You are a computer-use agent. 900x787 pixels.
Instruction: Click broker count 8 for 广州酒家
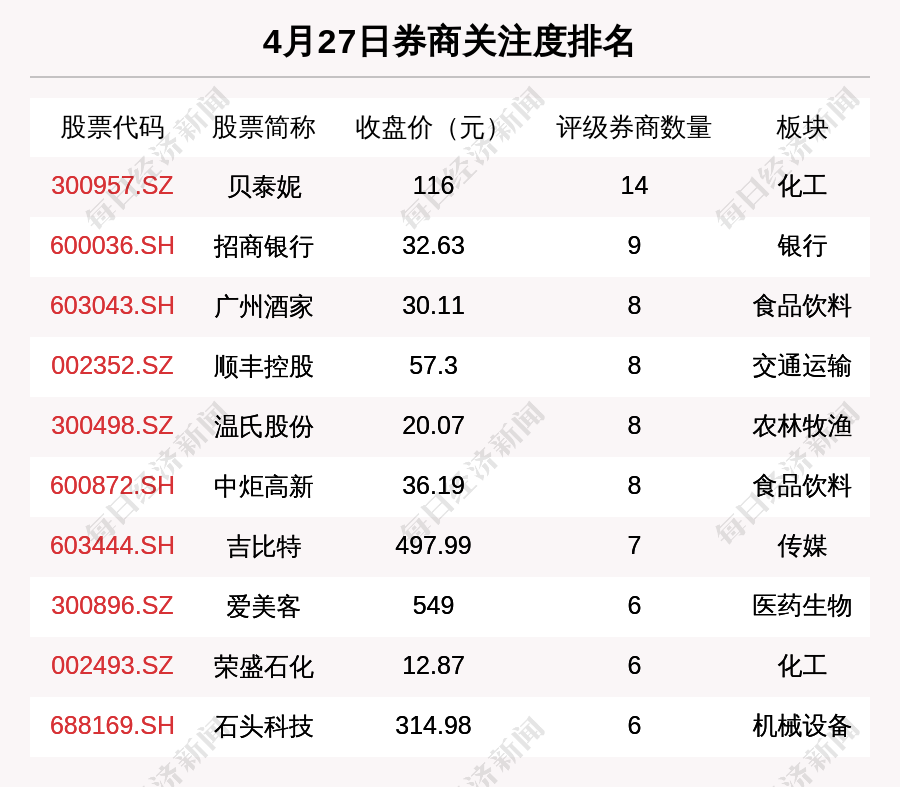(x=634, y=305)
